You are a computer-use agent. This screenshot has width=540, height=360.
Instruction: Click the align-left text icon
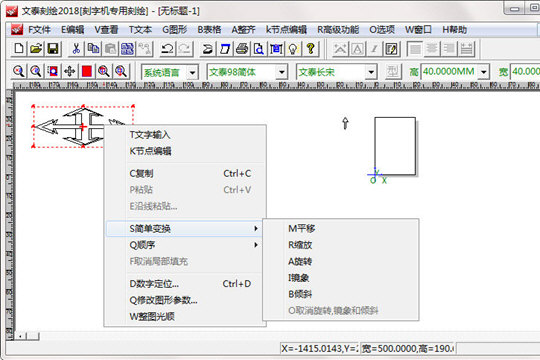point(415,49)
